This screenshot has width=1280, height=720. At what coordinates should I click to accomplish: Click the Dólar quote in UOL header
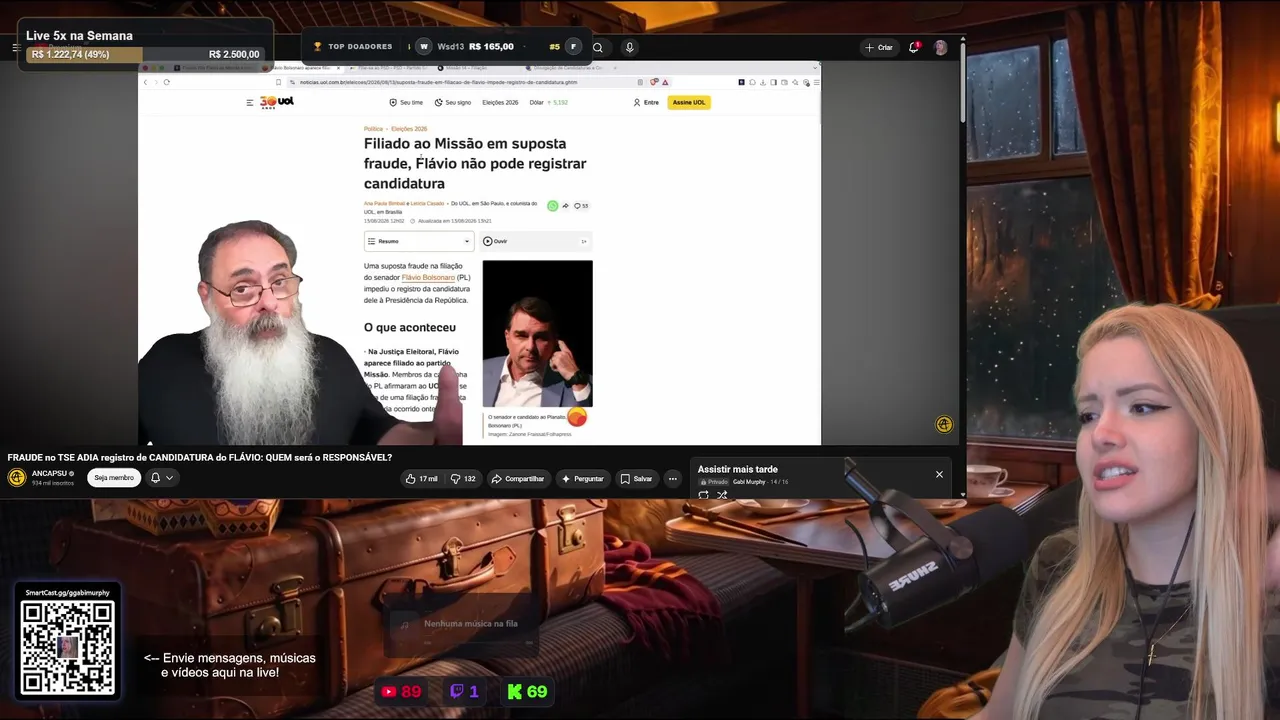pos(549,102)
